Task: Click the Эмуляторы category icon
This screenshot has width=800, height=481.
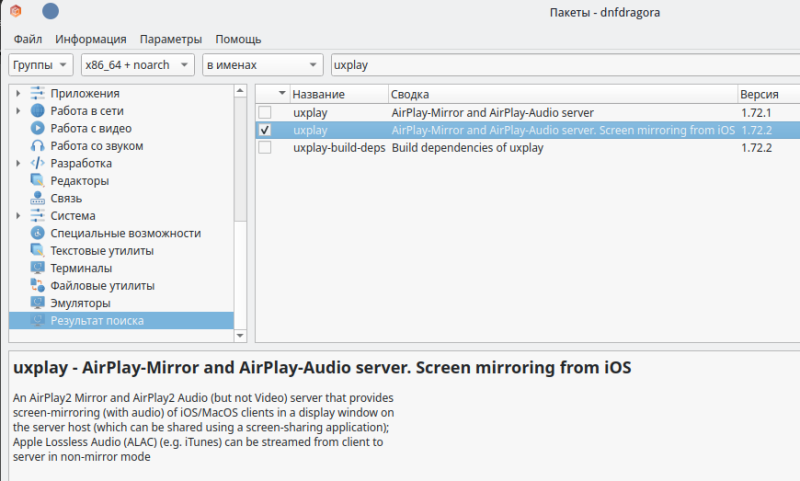Action: (38, 303)
